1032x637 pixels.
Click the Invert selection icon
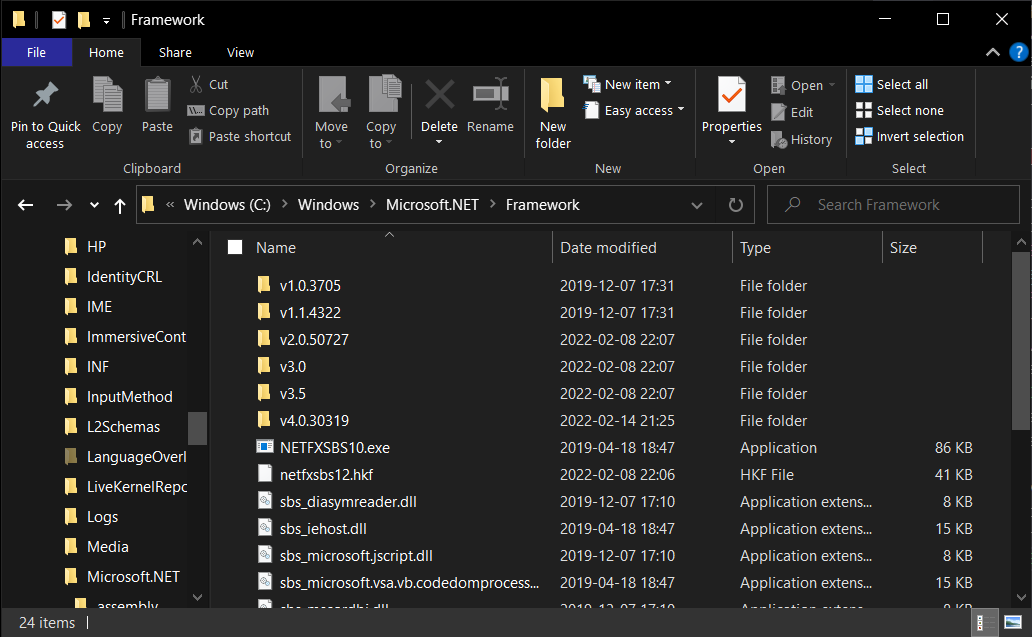(864, 136)
